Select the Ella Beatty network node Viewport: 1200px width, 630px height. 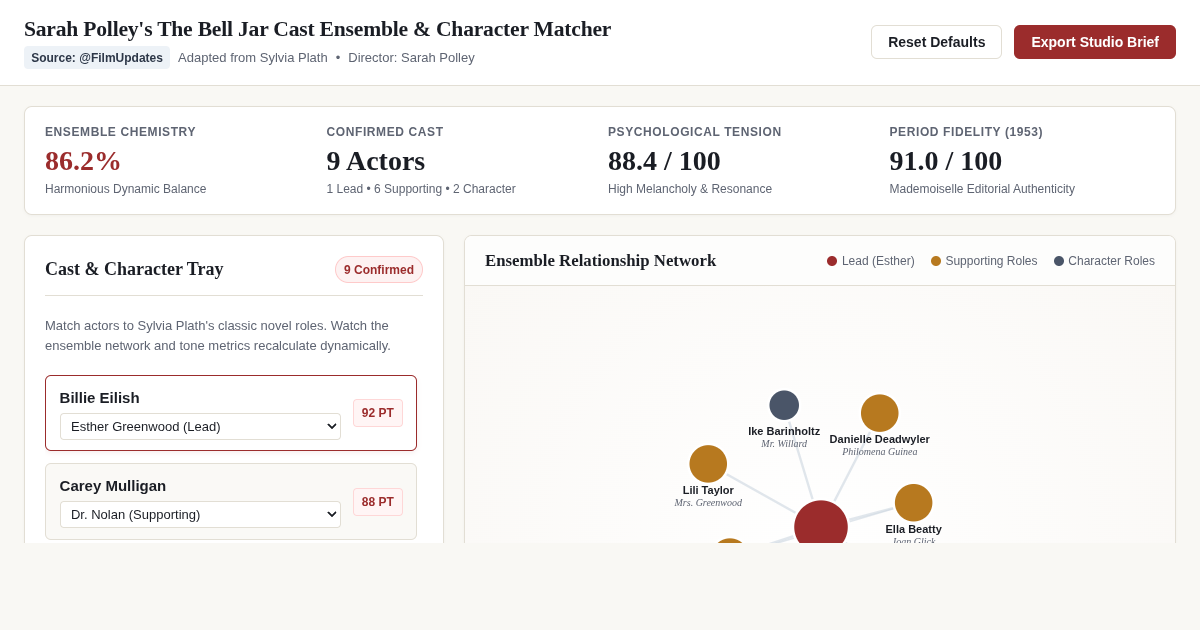point(914,503)
